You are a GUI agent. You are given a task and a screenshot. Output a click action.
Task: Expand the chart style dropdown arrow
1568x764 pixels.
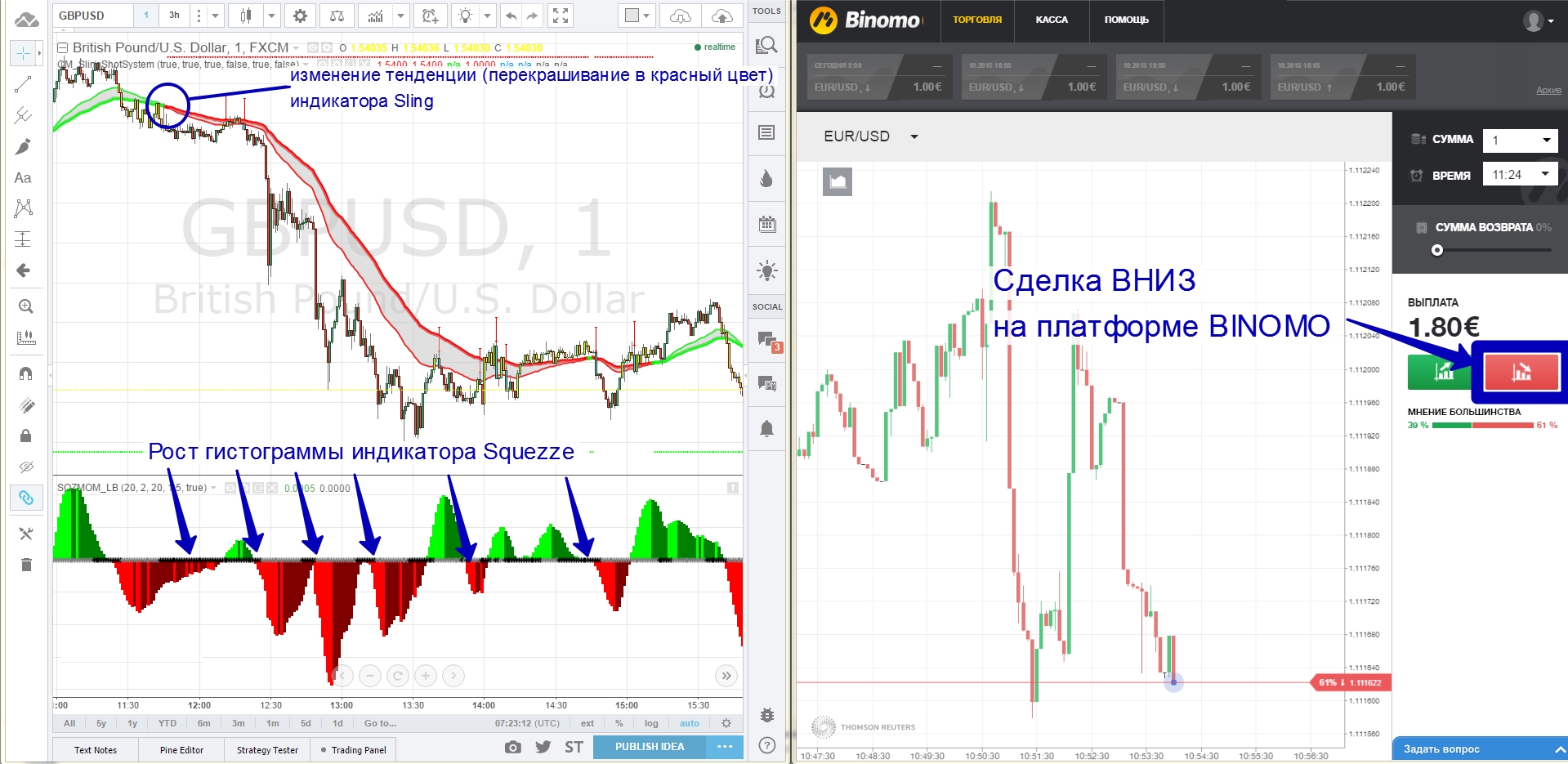tap(271, 16)
